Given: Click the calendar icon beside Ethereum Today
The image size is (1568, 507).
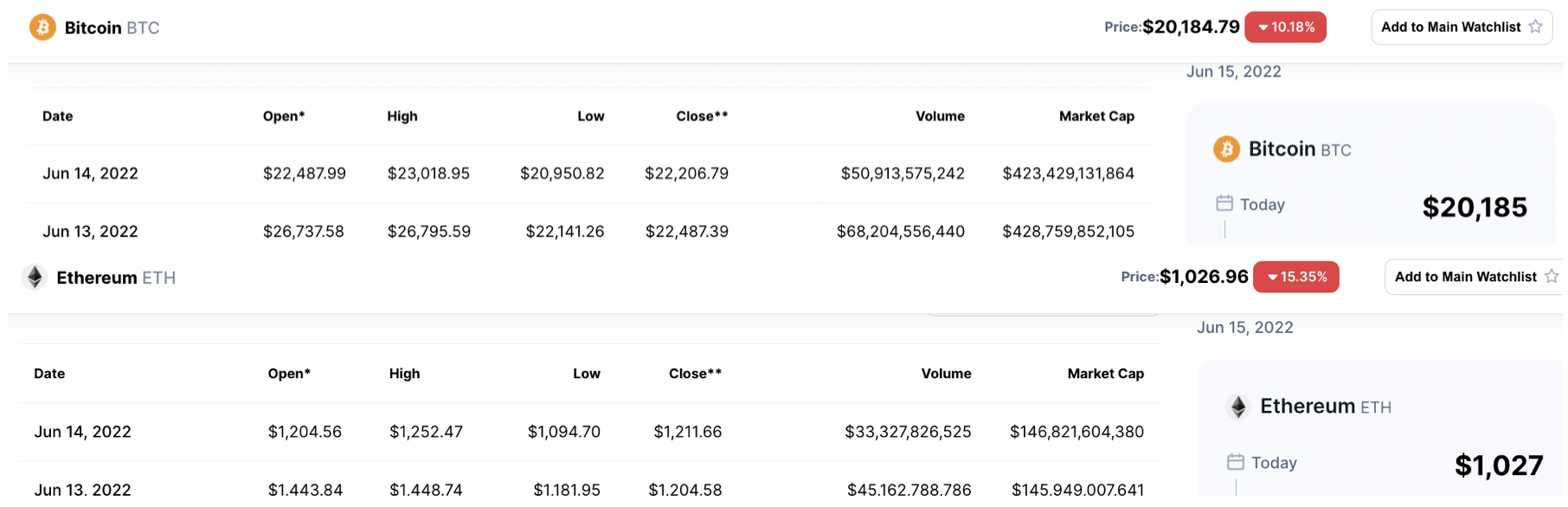Looking at the screenshot, I should point(1236,463).
